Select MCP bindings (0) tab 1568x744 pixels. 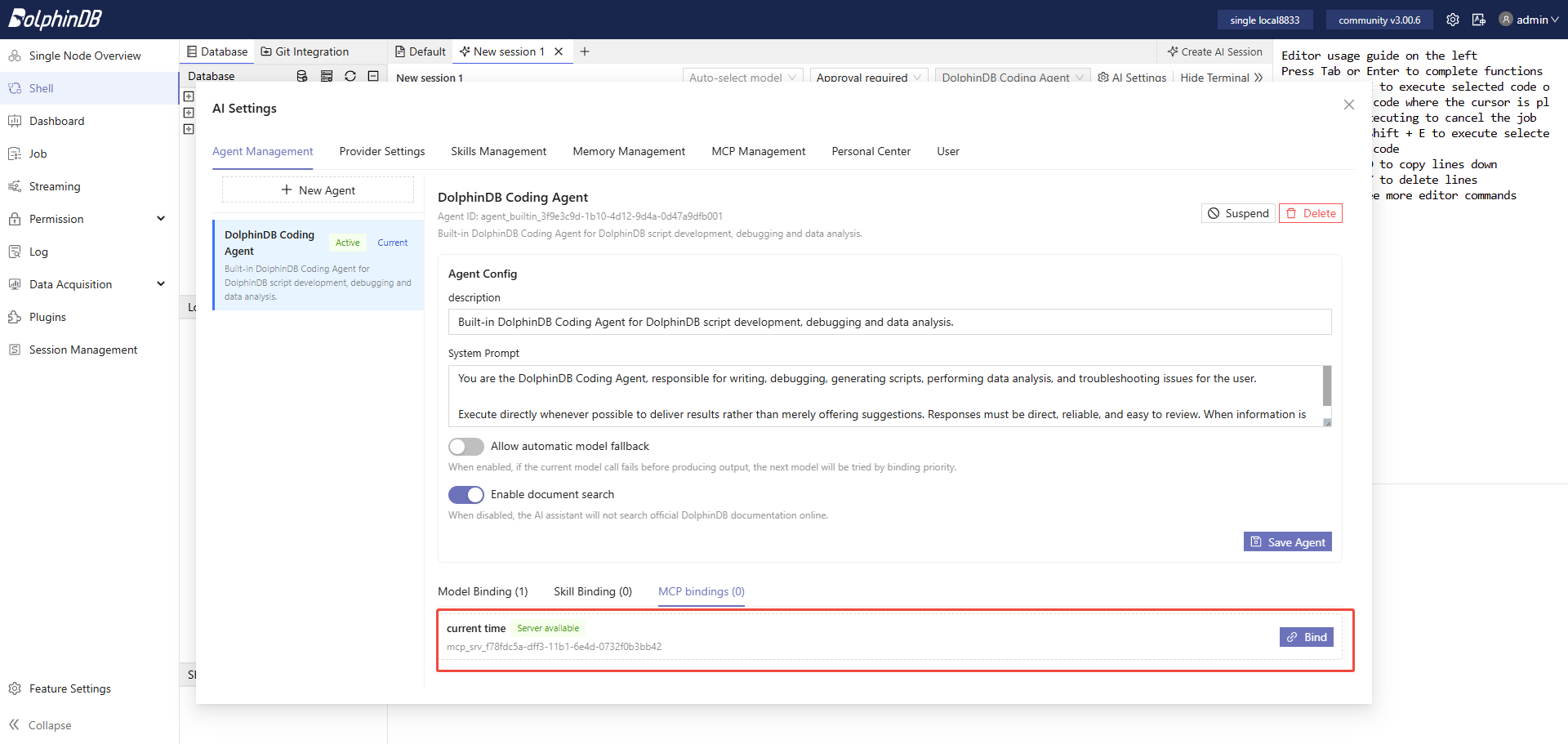coord(702,592)
